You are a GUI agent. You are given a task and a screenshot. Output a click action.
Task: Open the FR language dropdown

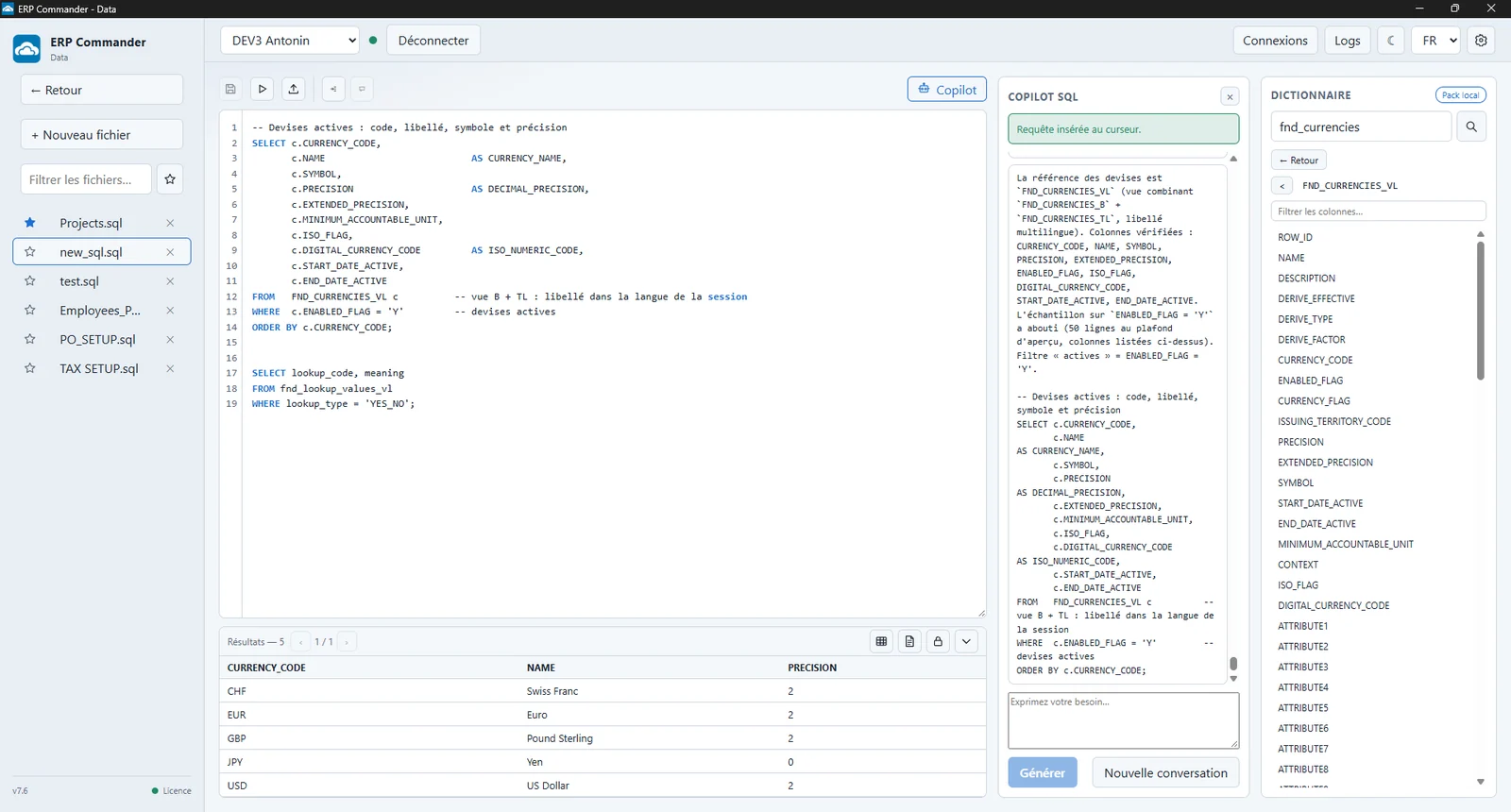click(1435, 41)
